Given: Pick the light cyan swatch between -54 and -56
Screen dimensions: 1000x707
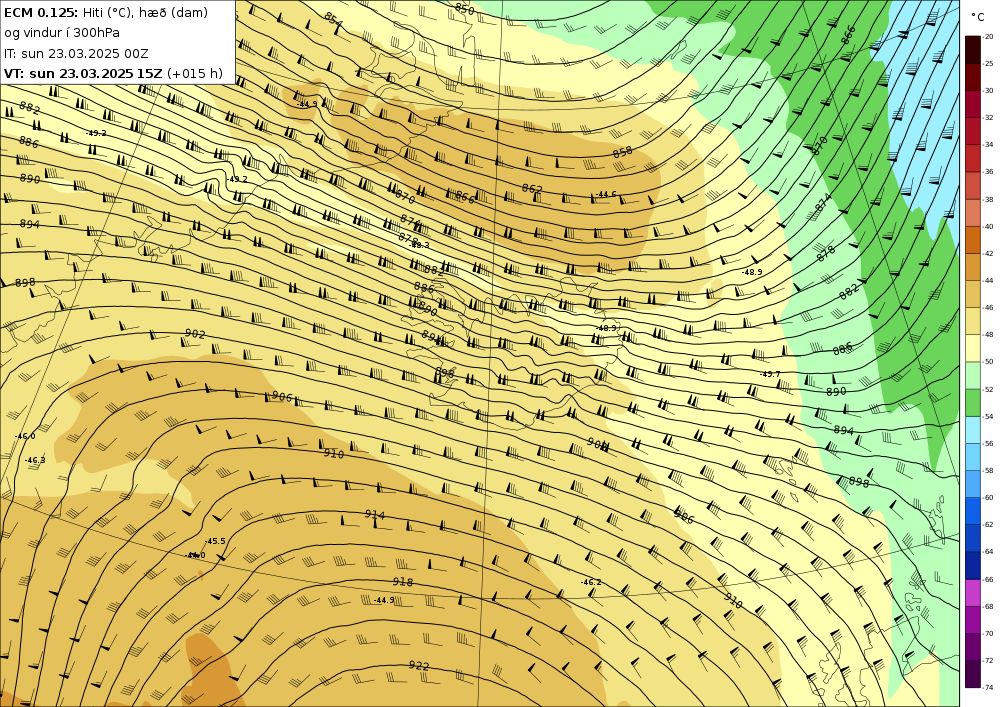Looking at the screenshot, I should pos(973,430).
